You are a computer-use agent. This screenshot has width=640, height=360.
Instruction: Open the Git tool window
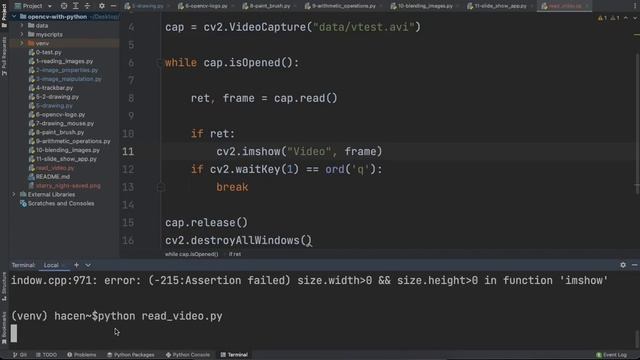coord(20,355)
